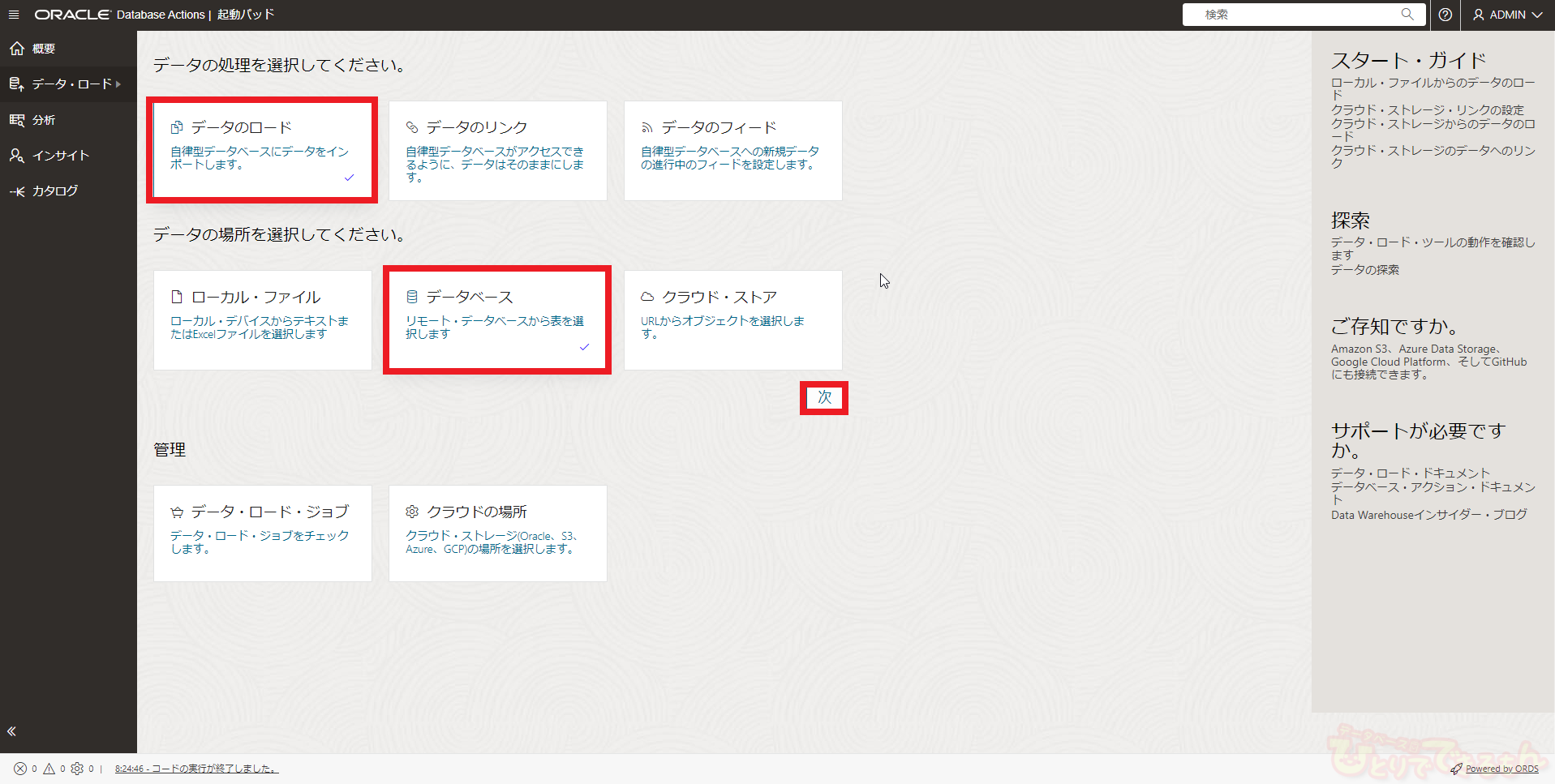Choose the ローカル・ファイル location card
Screen dimensions: 1555x784
[x=262, y=319]
